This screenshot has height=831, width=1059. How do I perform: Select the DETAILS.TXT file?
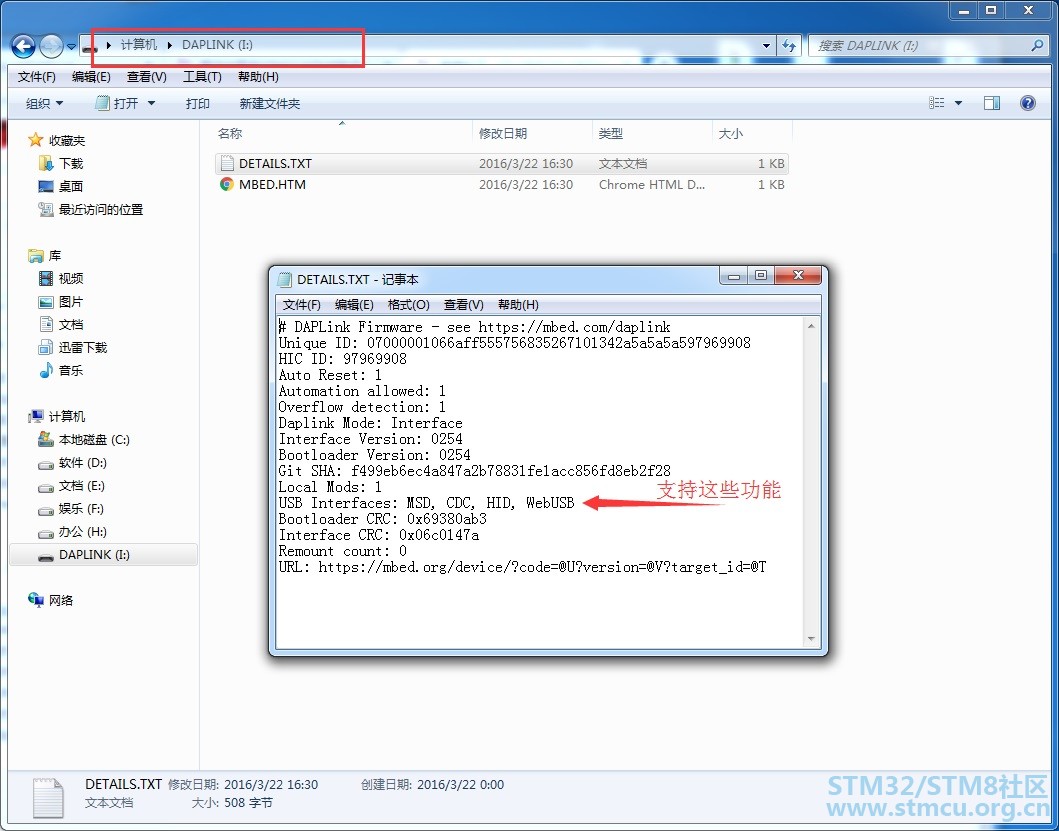click(501, 163)
